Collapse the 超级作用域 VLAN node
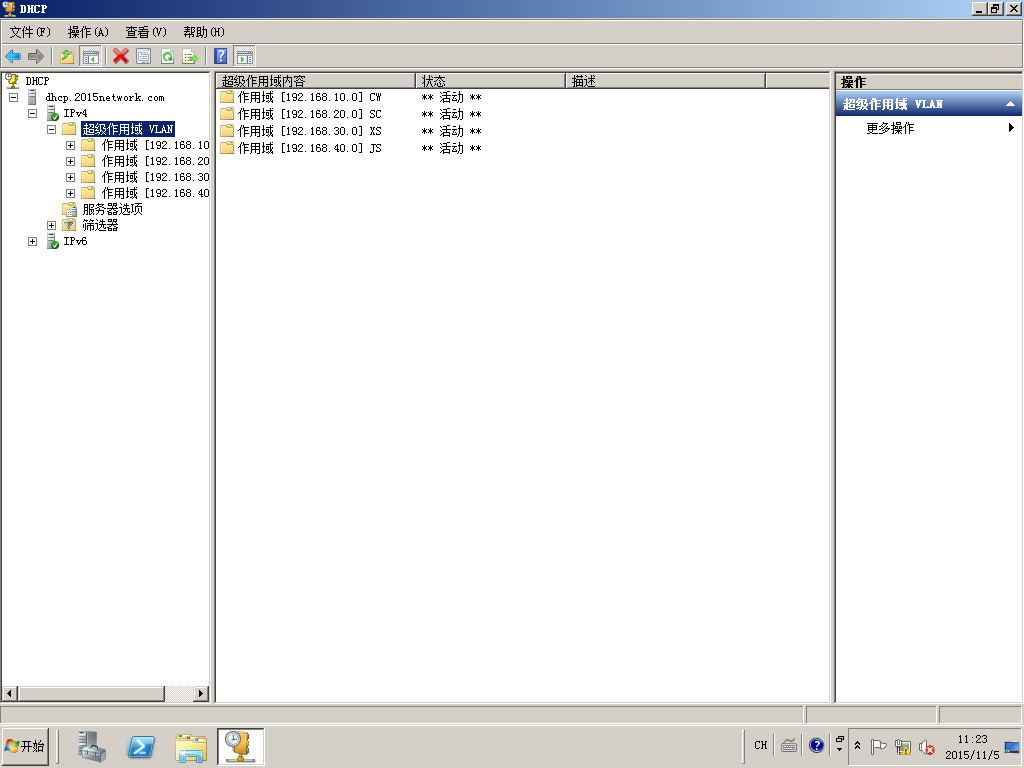The height and width of the screenshot is (768, 1024). point(52,129)
